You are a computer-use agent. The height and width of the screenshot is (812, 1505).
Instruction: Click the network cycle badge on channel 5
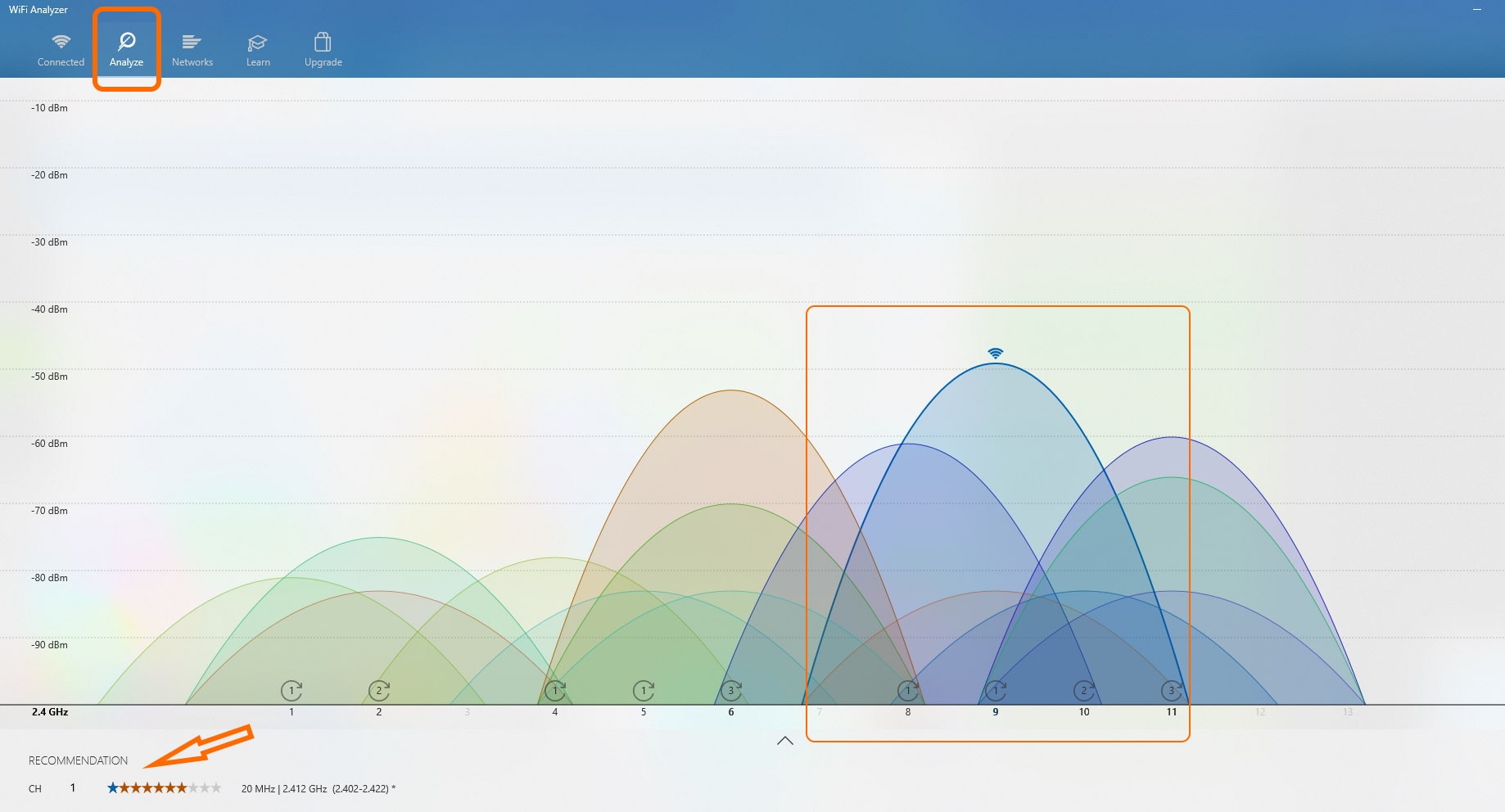(644, 690)
